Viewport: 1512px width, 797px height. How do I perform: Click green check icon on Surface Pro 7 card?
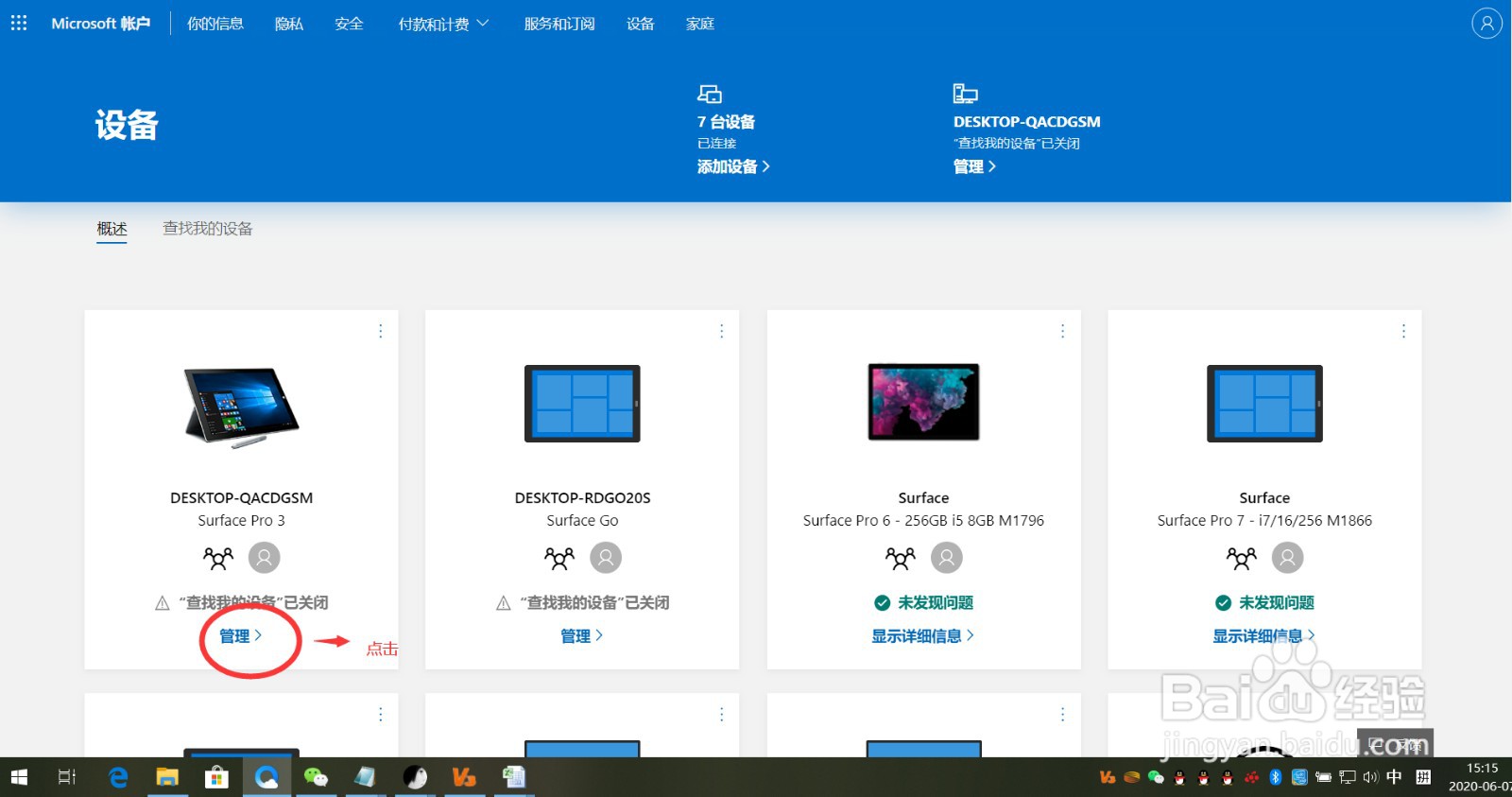point(1223,603)
